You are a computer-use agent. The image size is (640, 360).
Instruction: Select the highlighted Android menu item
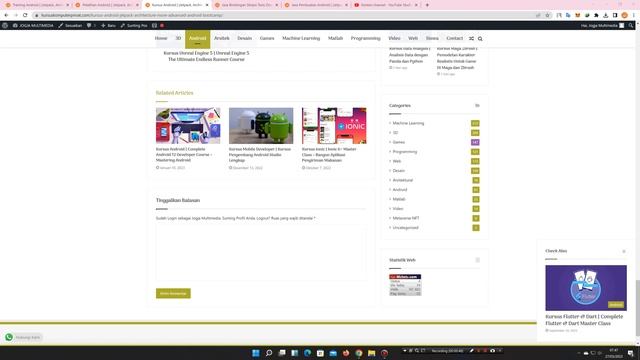pyautogui.click(x=198, y=39)
